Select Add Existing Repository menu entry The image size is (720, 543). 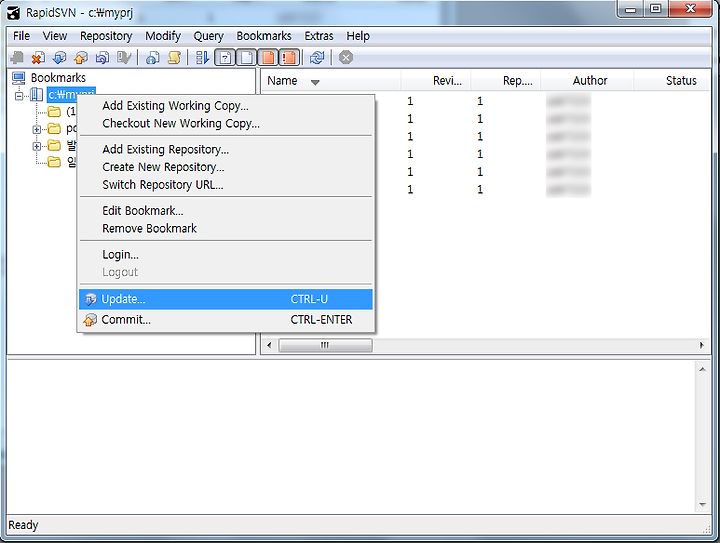click(225, 149)
